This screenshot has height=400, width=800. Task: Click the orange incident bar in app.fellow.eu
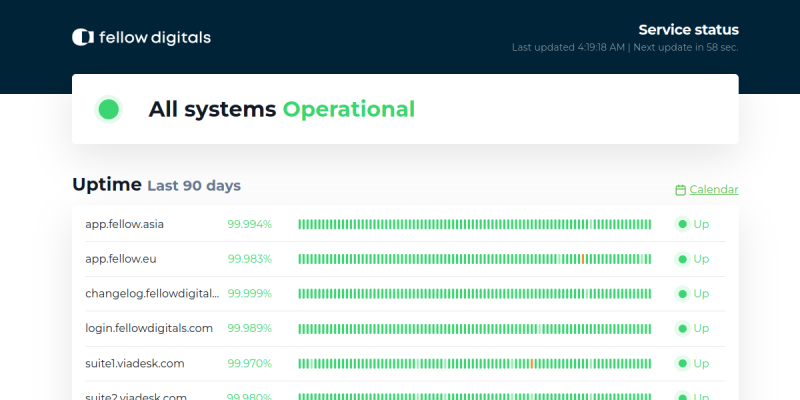[583, 259]
